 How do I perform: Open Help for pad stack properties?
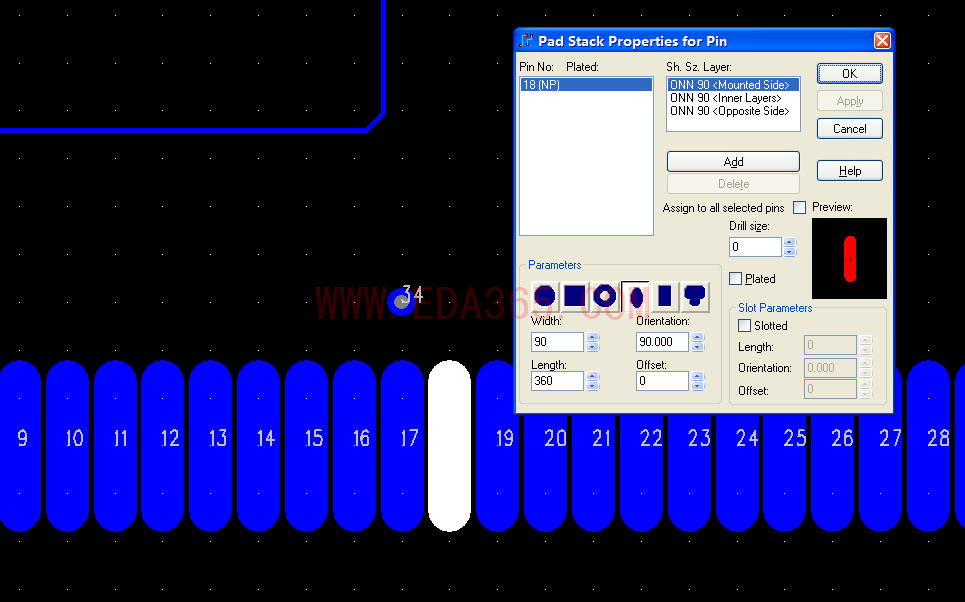[849, 171]
